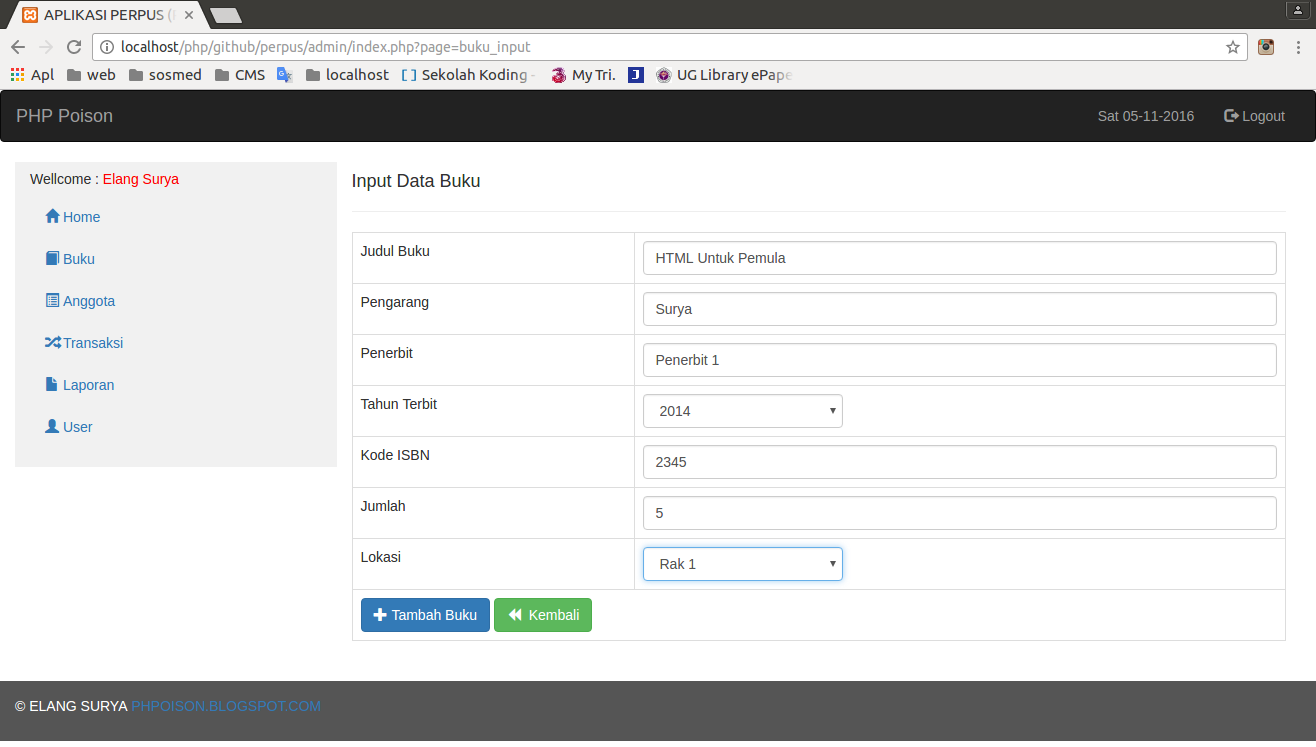
Task: Open the Sekolah Koding bookmark
Action: coord(467,74)
